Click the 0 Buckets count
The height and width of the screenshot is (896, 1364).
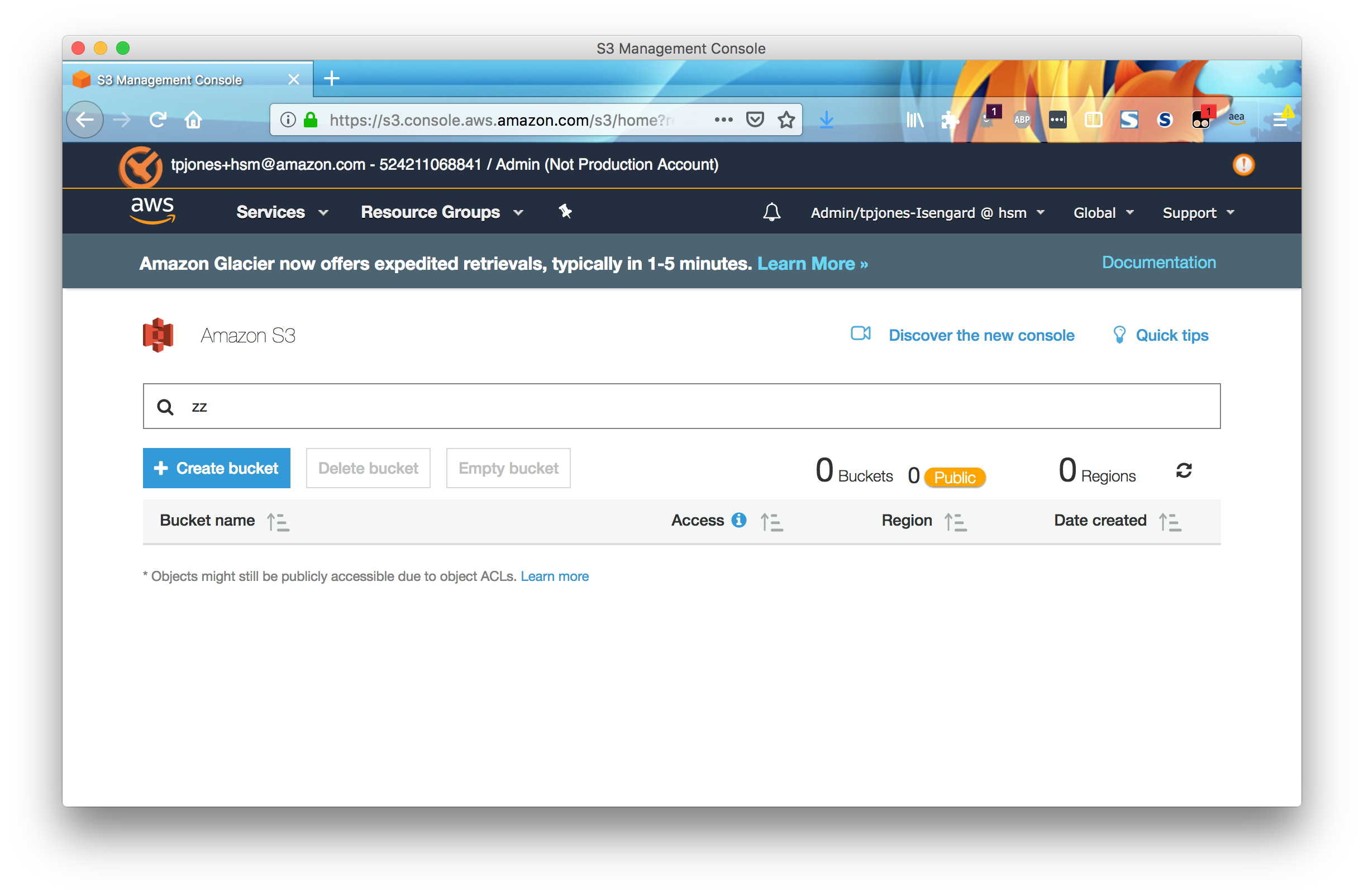point(855,471)
